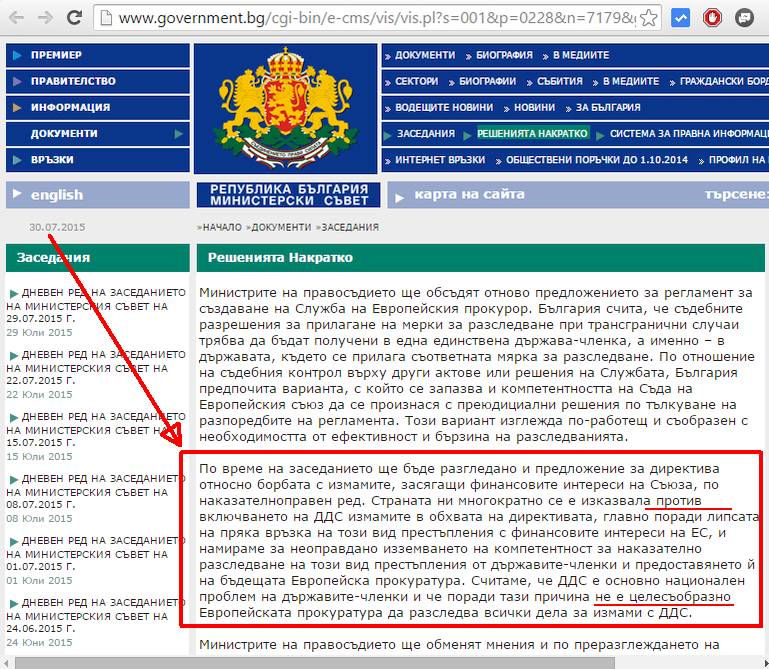
Task: Expand the ДОКУМЕНТИ sidebar menu item
Action: pos(97,133)
